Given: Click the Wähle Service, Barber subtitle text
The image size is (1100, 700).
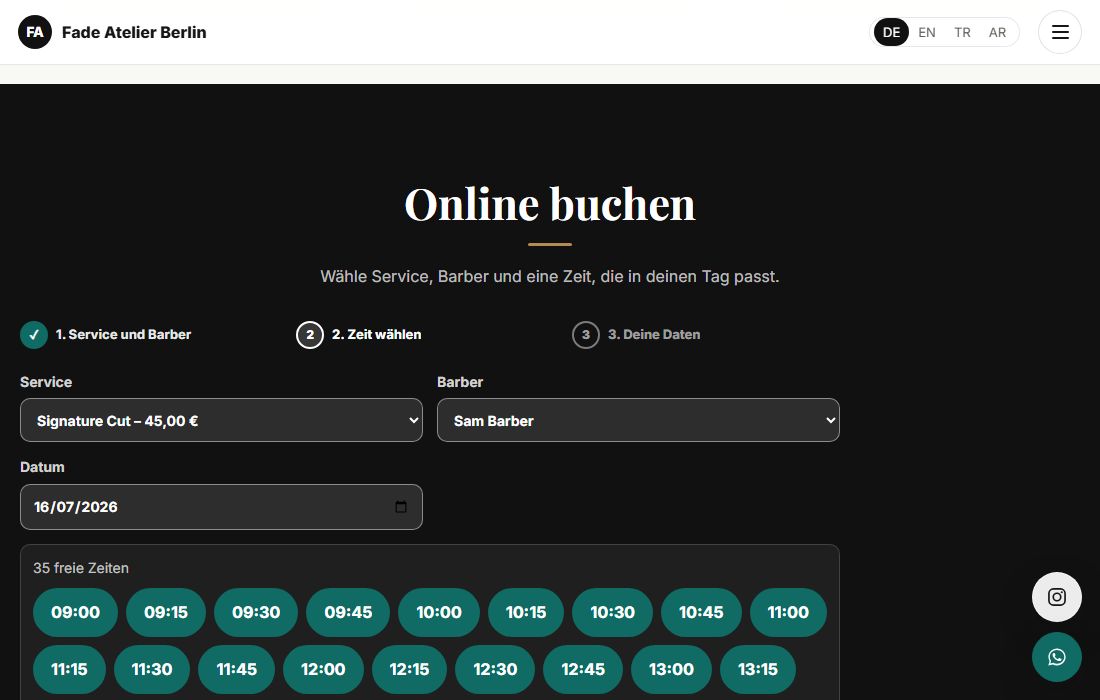Looking at the screenshot, I should click(550, 276).
